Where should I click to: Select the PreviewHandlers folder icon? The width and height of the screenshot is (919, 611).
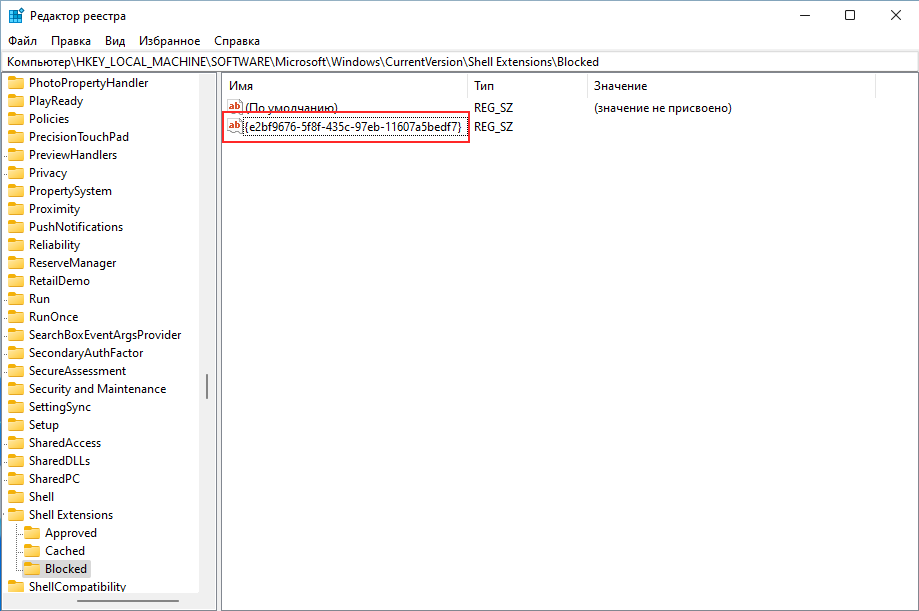coord(16,155)
